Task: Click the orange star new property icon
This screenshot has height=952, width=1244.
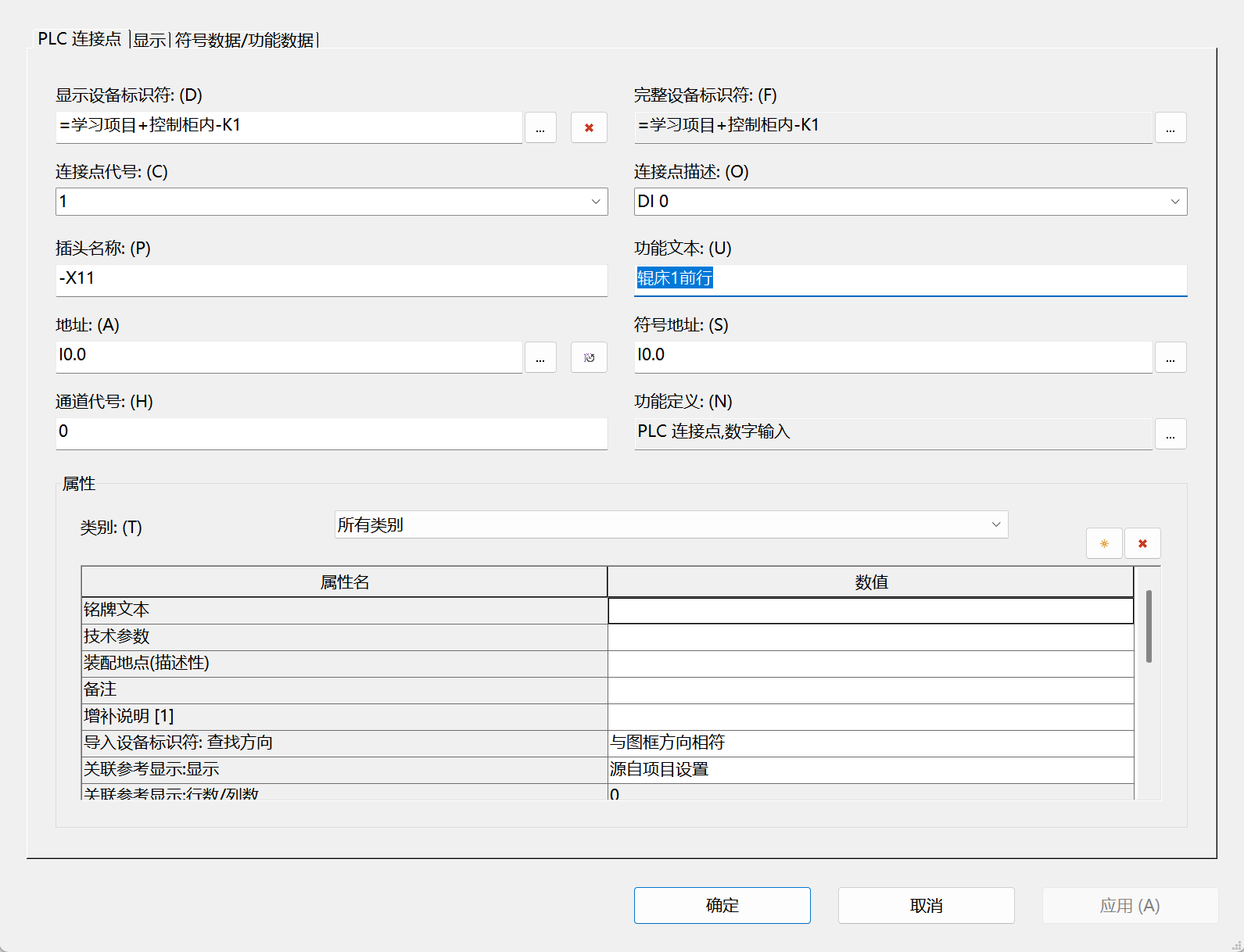Action: coord(1104,543)
